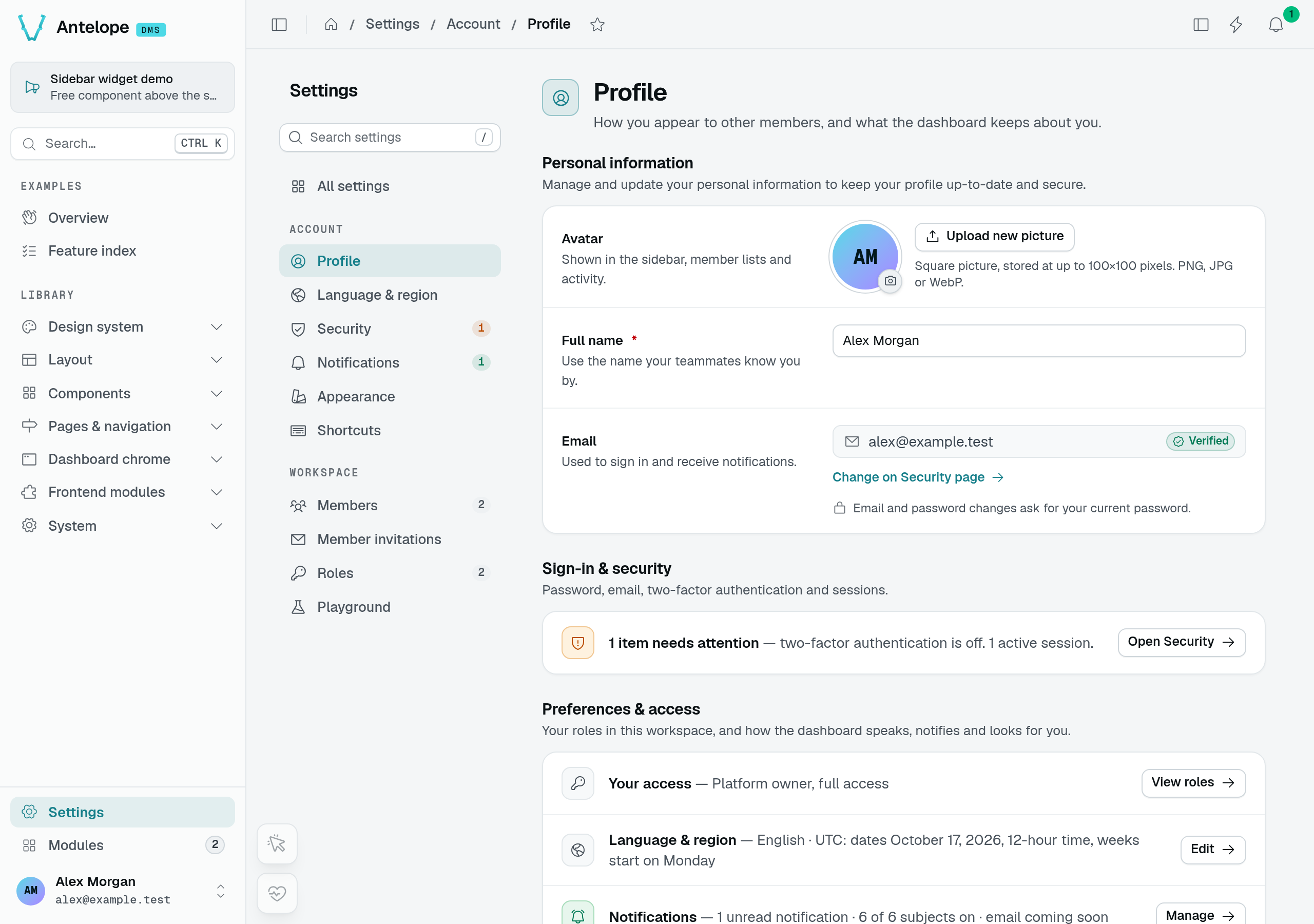Viewport: 1314px width, 924px height.
Task: Go to Notifications settings
Action: [390, 362]
